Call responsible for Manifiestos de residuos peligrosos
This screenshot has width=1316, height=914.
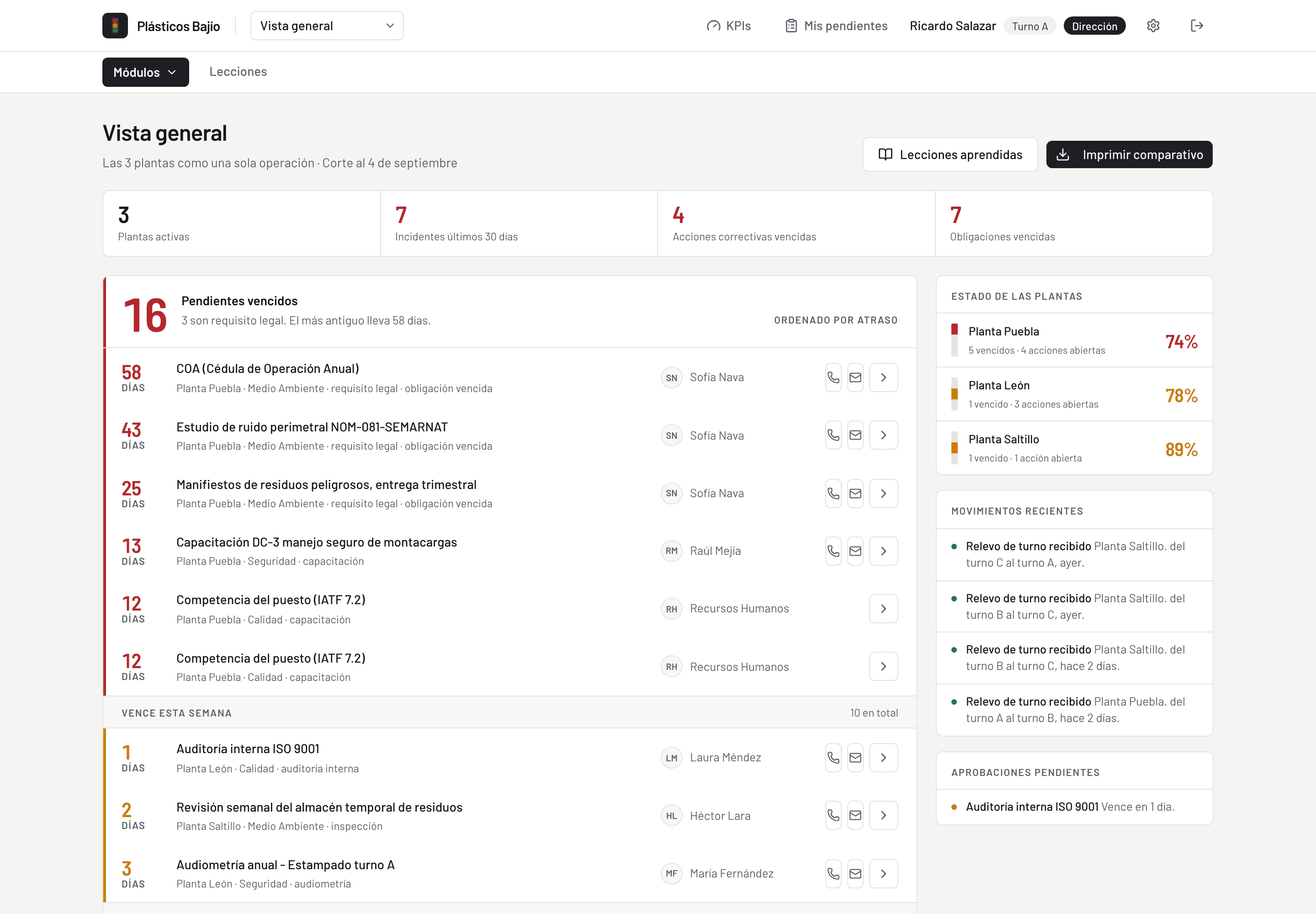pos(833,494)
